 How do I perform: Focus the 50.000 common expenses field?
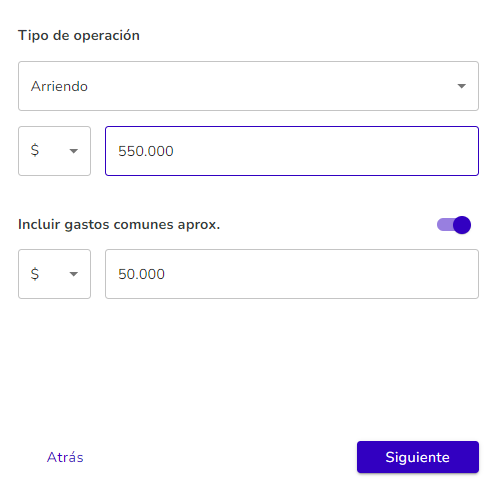(292, 274)
